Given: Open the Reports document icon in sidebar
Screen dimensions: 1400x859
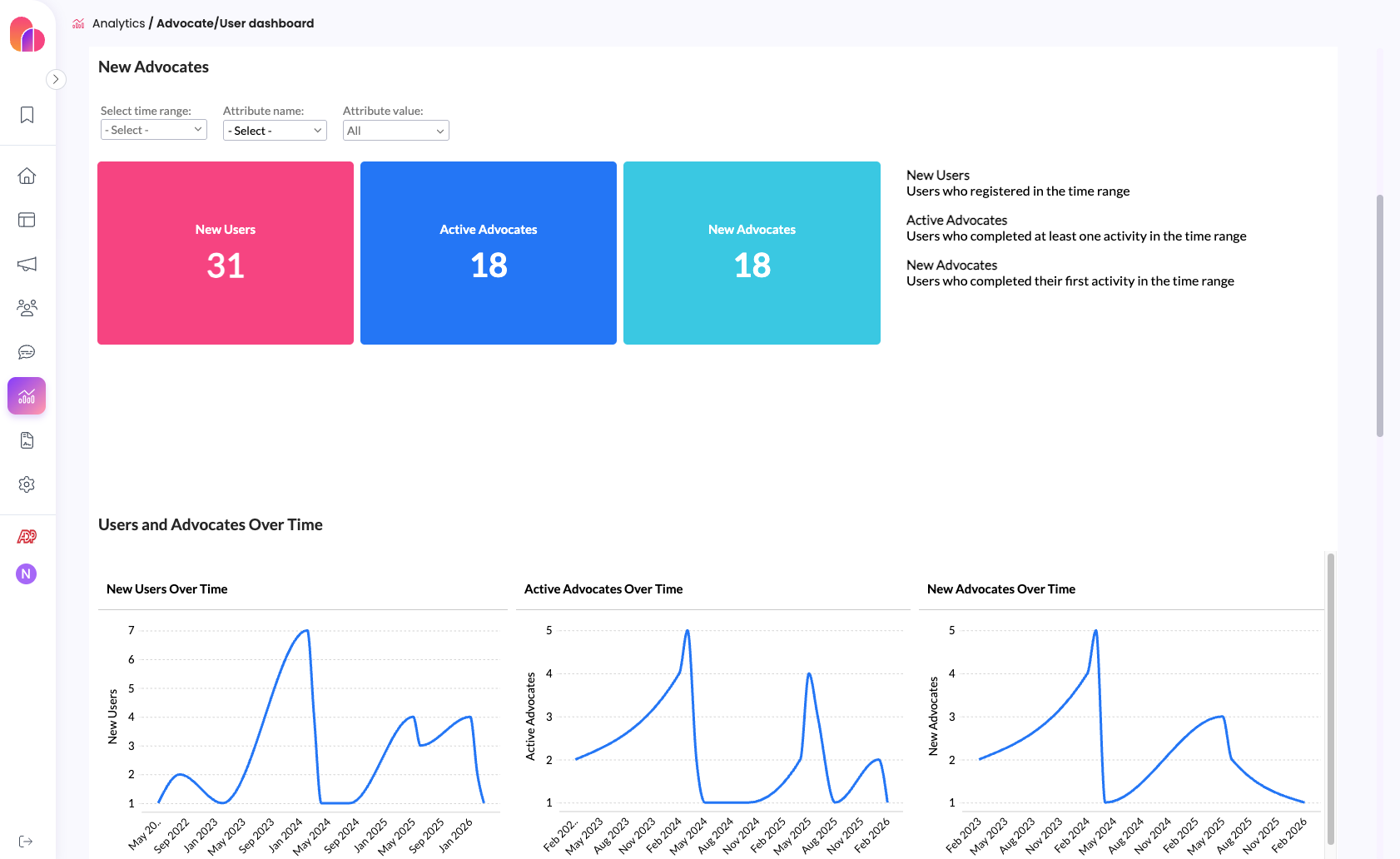Looking at the screenshot, I should (27, 439).
